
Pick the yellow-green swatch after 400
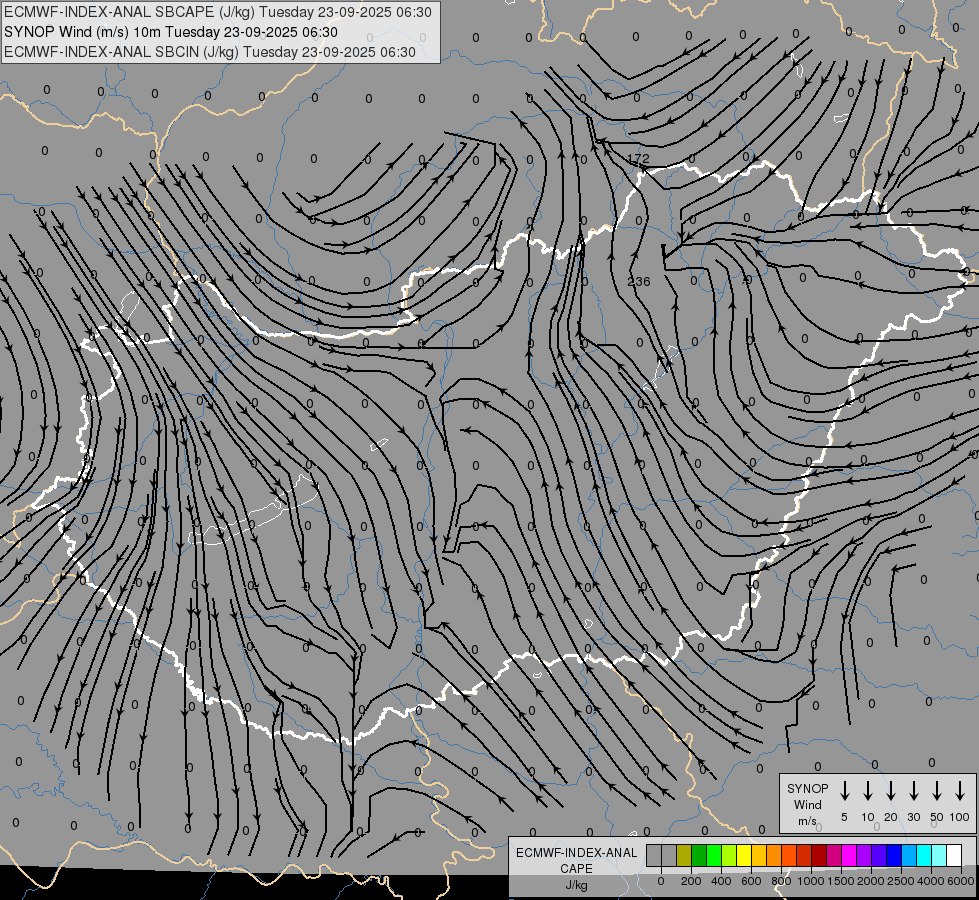(729, 856)
